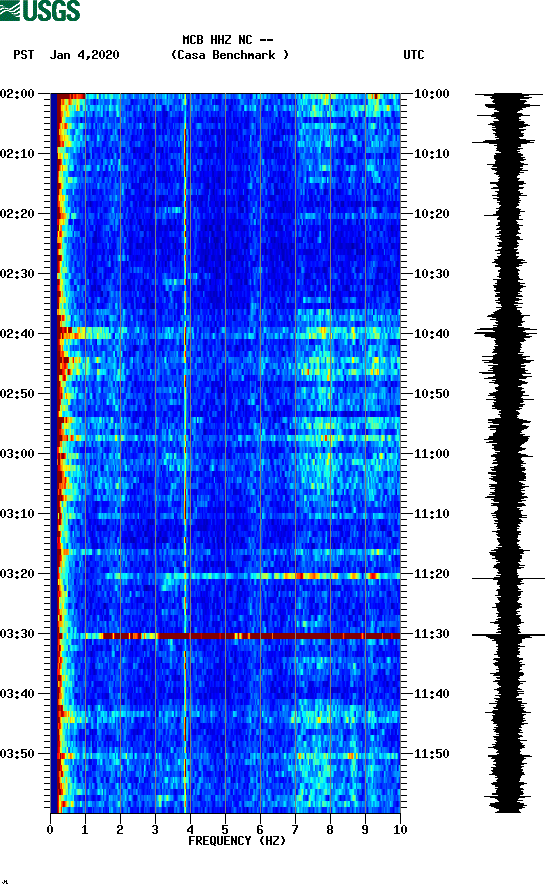Viewport: 552px width, 893px height.
Task: Click the bright horizontal band at 03:20
Action: coord(252,576)
